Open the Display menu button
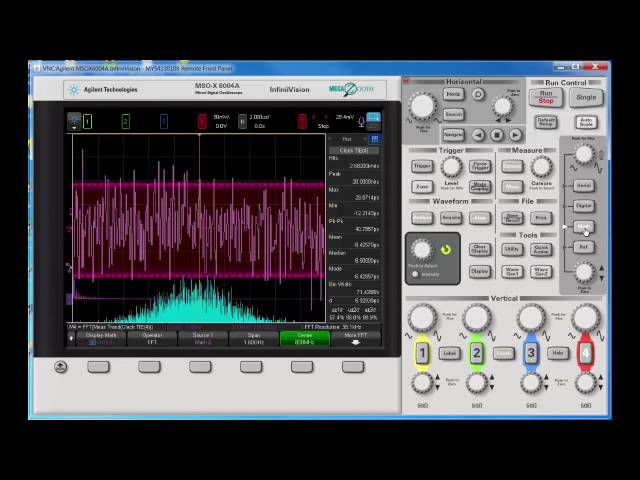640x480 pixels. point(480,271)
